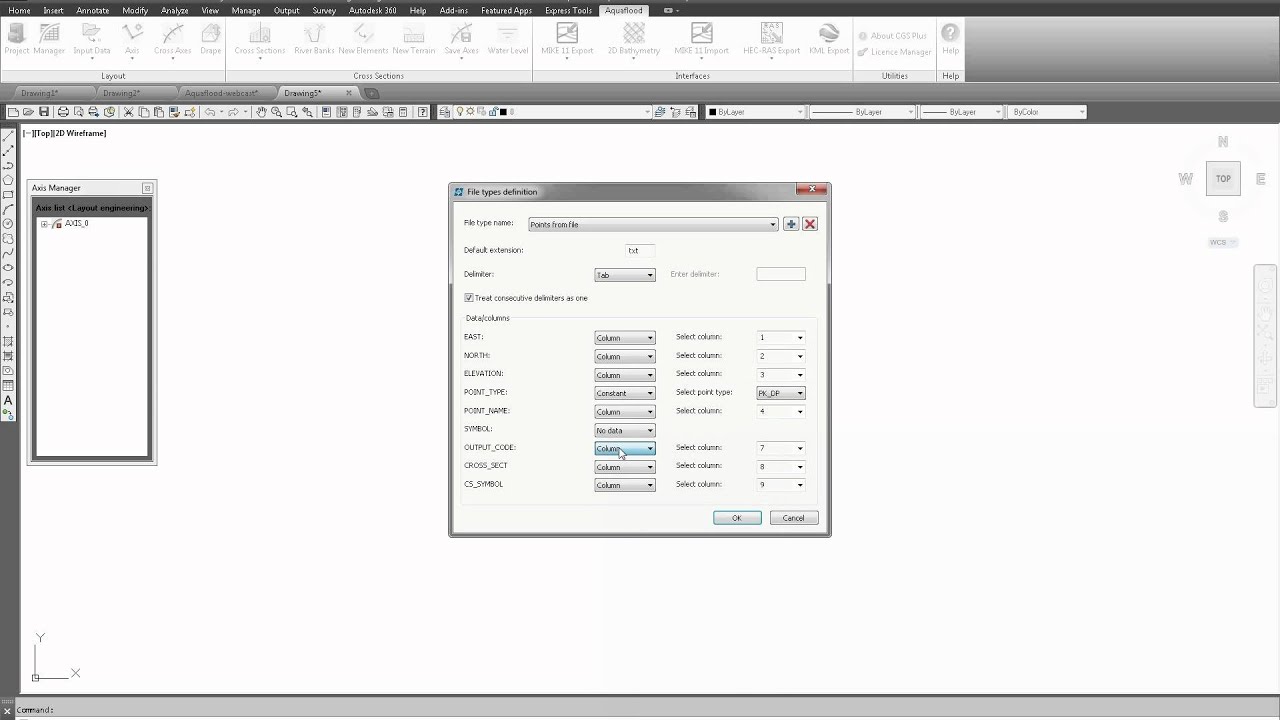Click the TOP face of the ViewCube
The height and width of the screenshot is (720, 1280).
1223,179
